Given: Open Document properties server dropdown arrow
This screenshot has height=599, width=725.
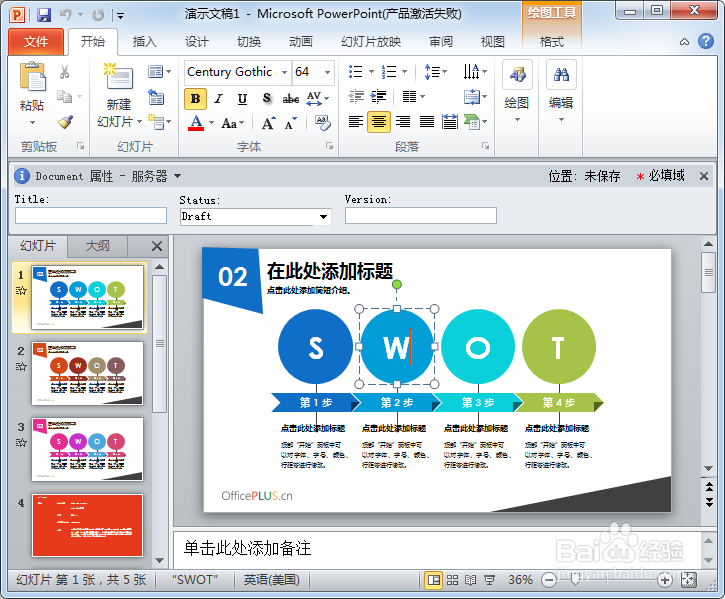Looking at the screenshot, I should point(178,176).
